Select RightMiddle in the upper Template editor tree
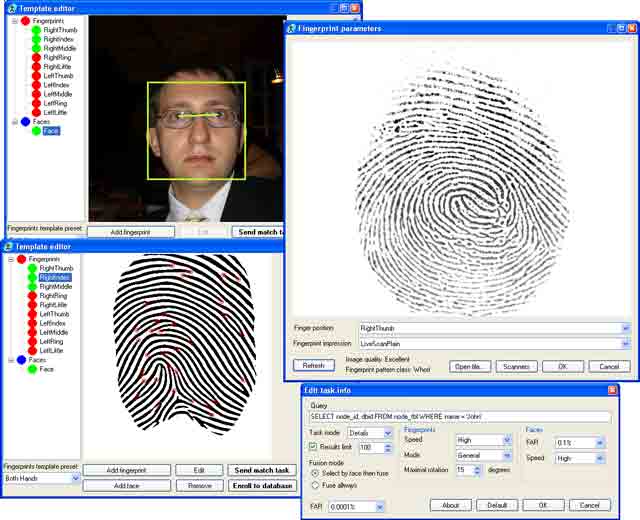The width and height of the screenshot is (640, 520). (60, 48)
